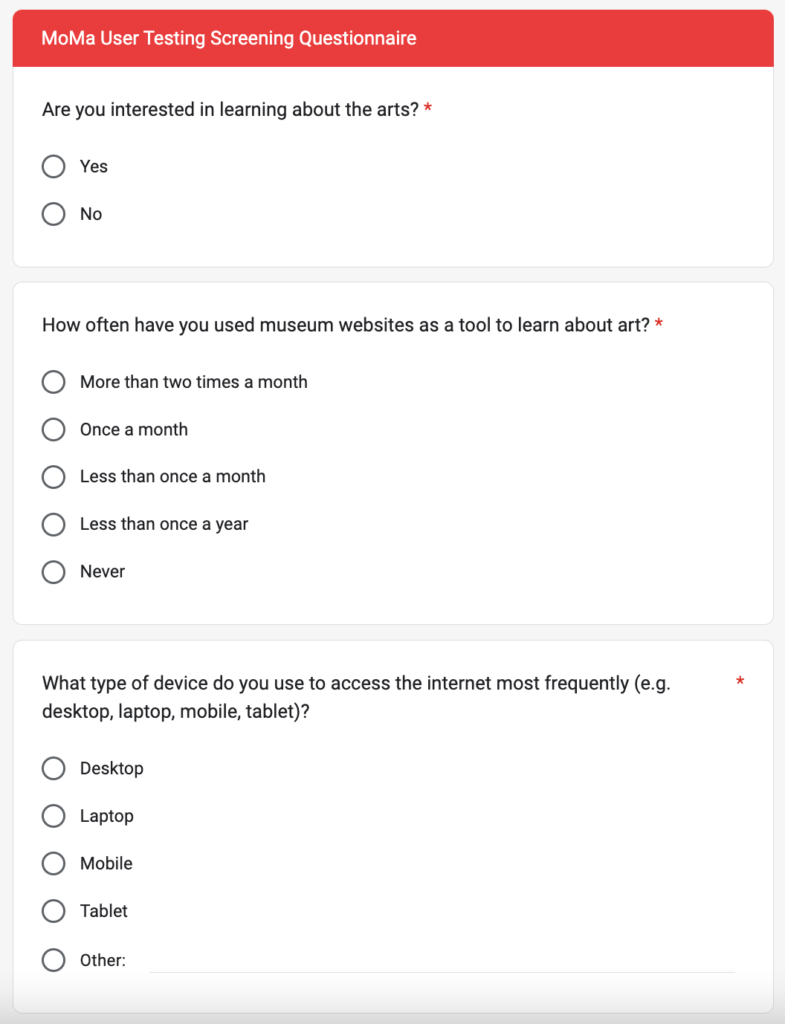This screenshot has height=1024, width=785.
Task: Select Mobile as most used device
Action: 54,863
